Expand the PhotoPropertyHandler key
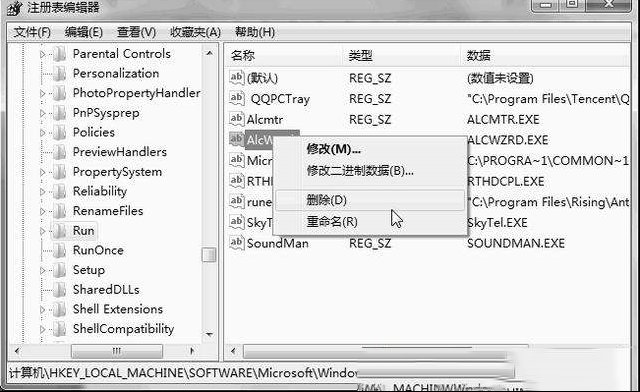Viewport: 640px width, 392px height. pyautogui.click(x=42, y=93)
